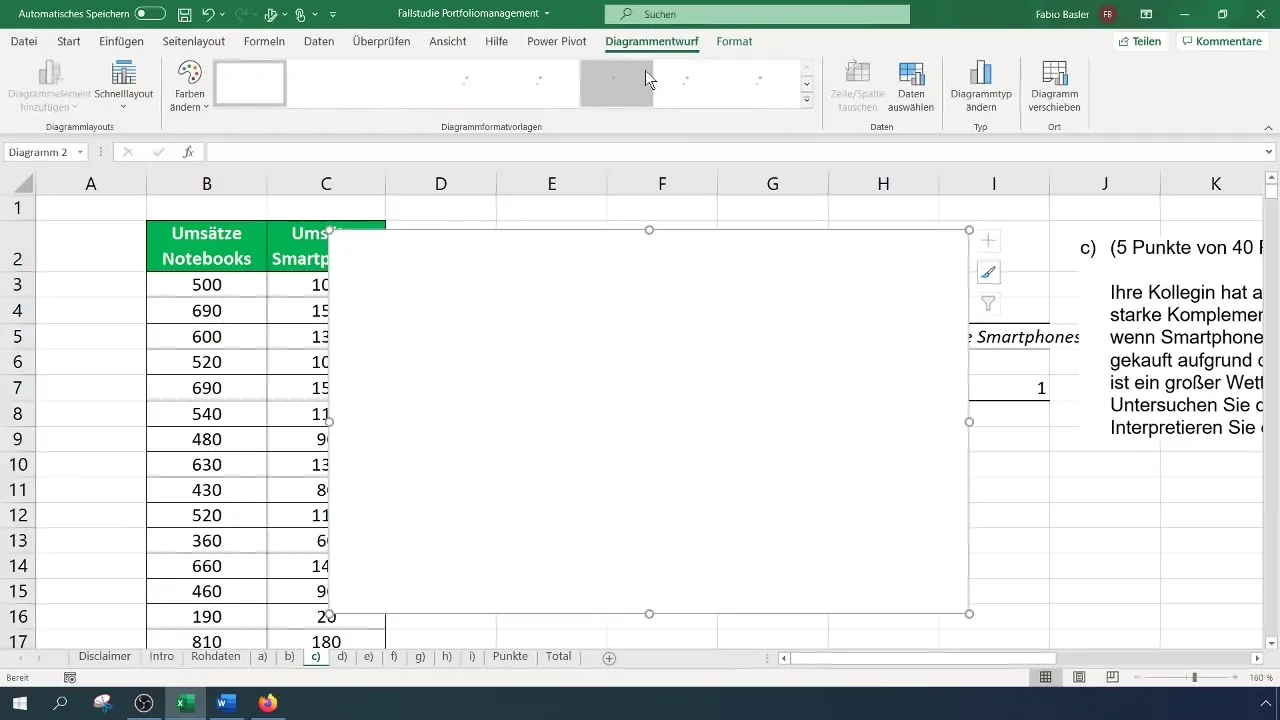Click Diagramm verschieben icon

pyautogui.click(x=1054, y=85)
